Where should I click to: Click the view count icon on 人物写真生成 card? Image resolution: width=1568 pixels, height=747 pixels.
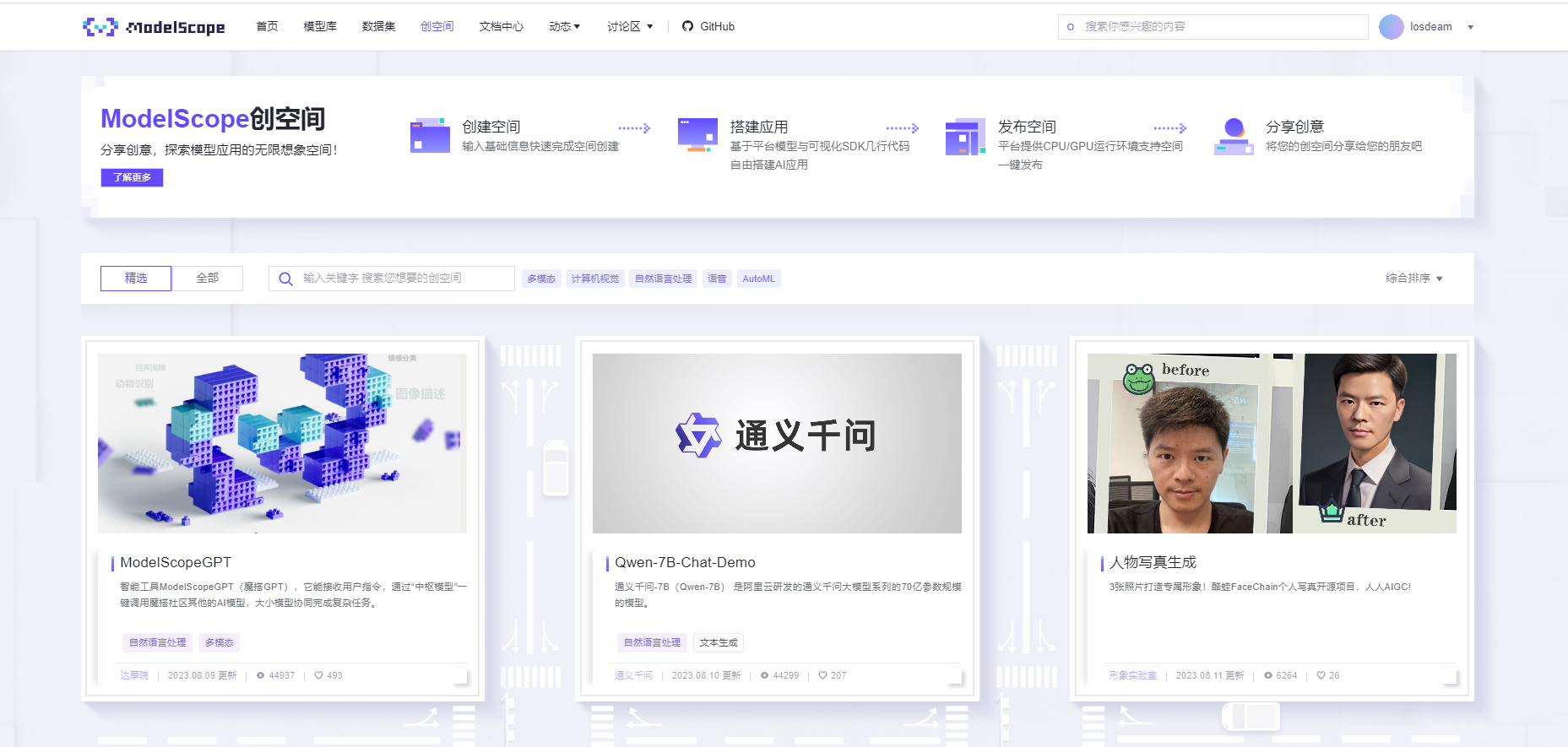1268,675
